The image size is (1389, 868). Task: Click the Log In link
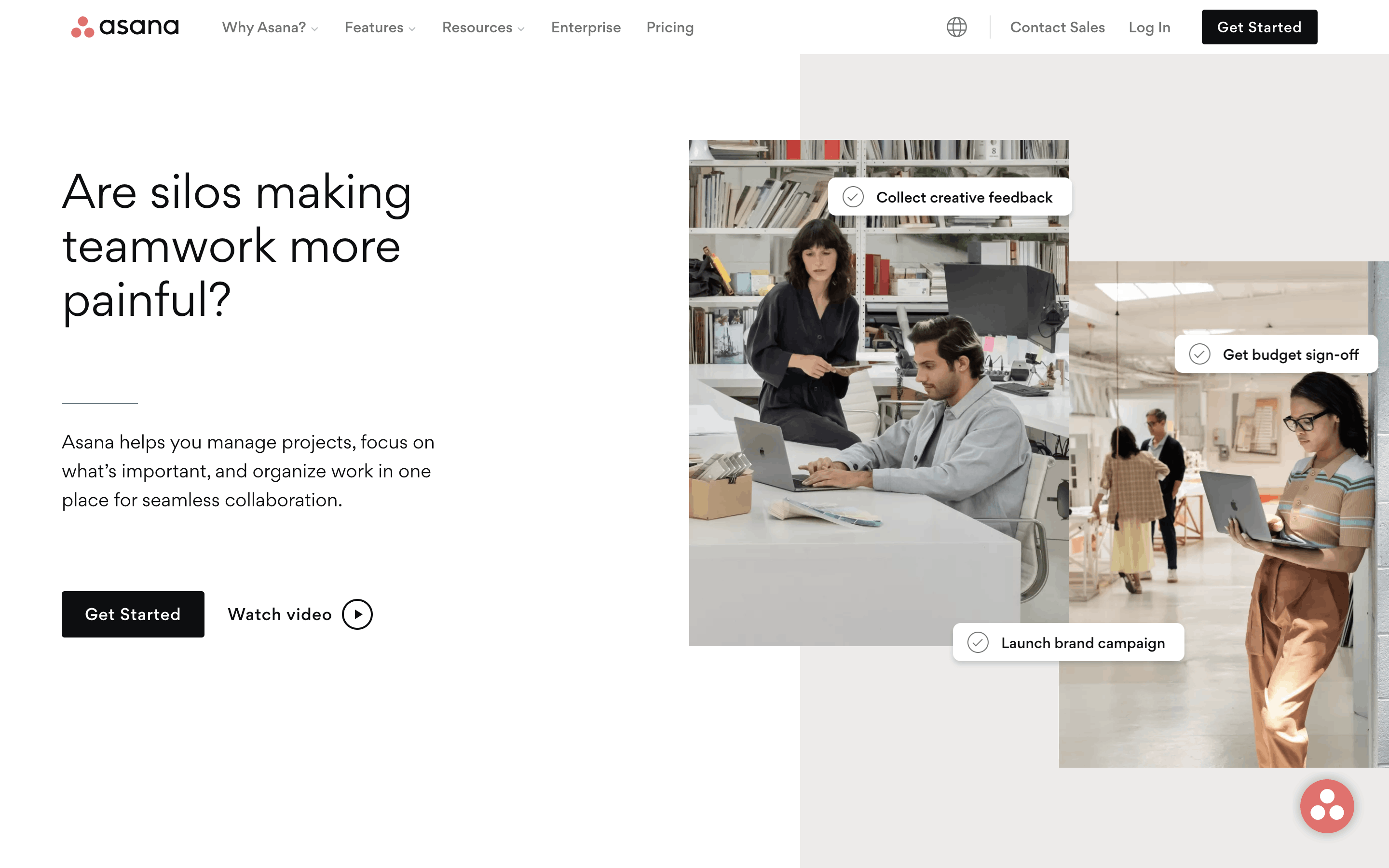[1149, 27]
